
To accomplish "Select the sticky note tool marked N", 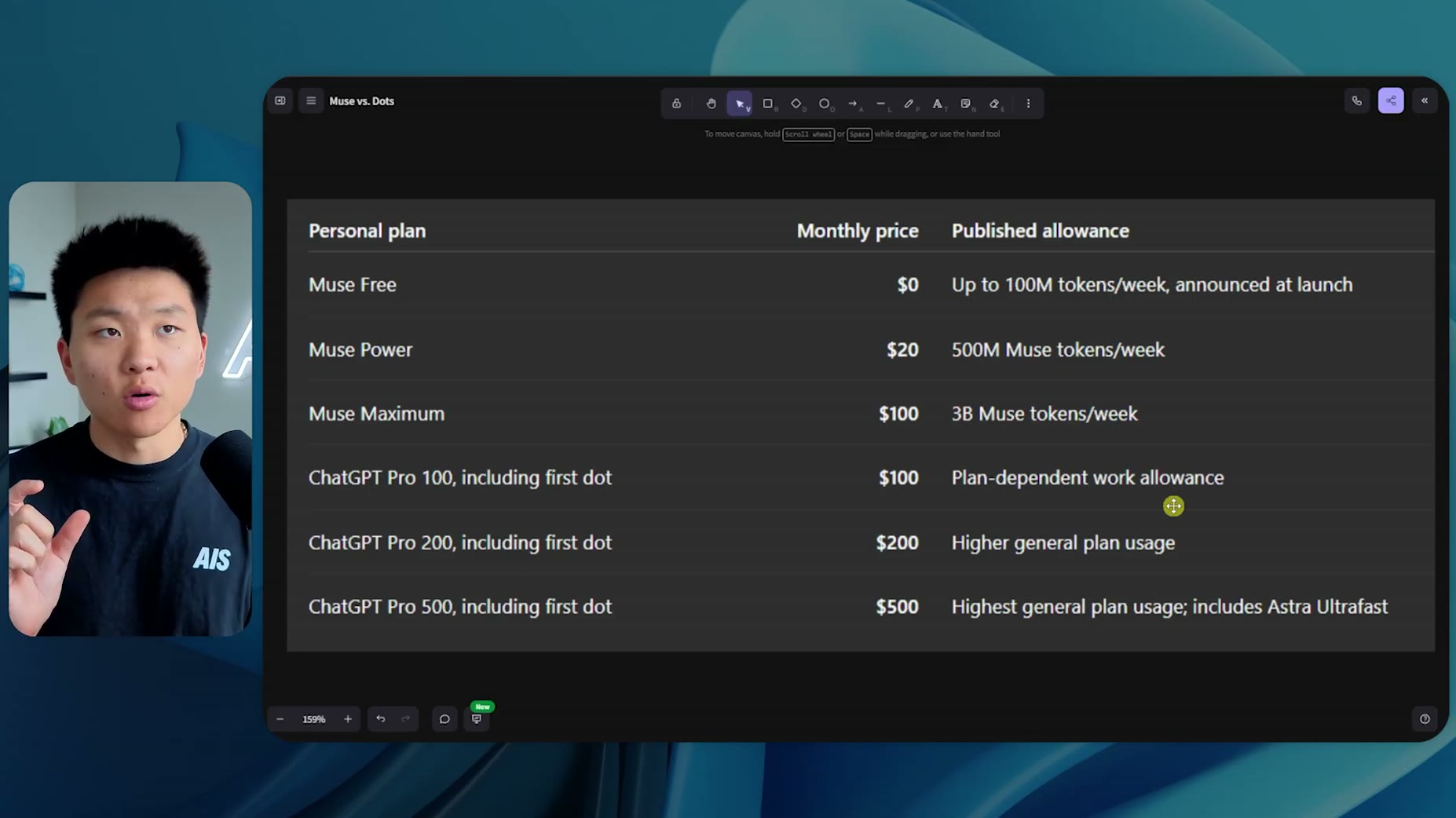I will click(966, 104).
